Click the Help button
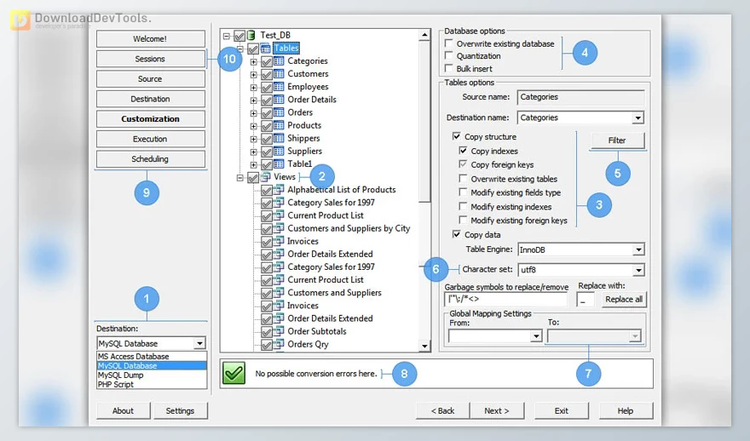 pyautogui.click(x=625, y=411)
